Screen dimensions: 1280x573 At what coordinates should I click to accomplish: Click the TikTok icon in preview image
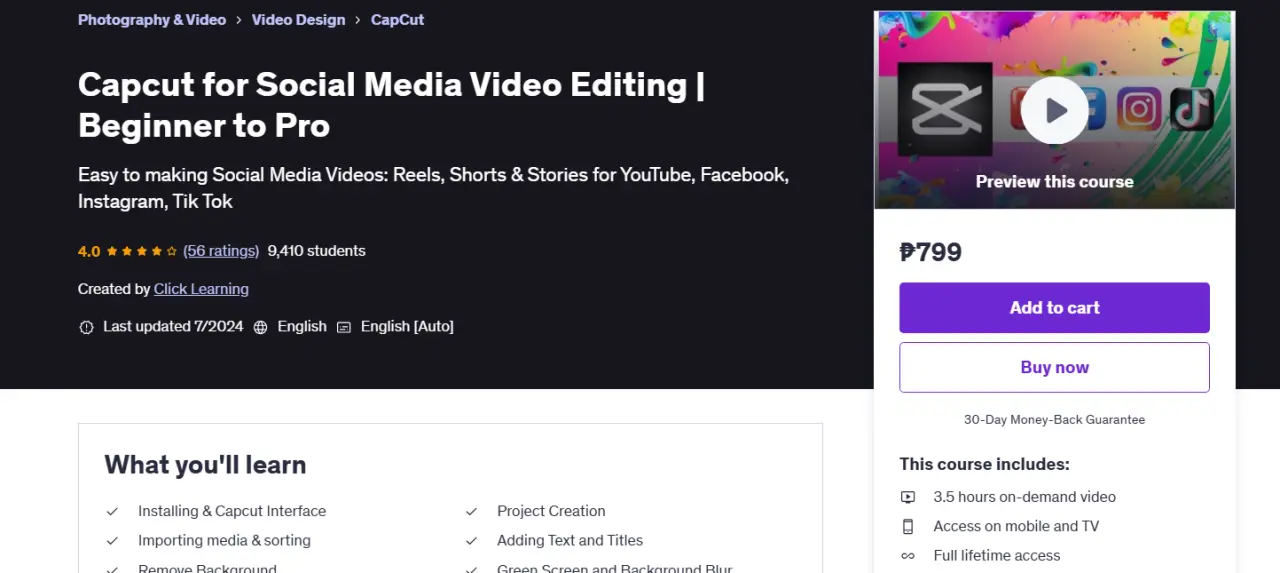[1191, 109]
